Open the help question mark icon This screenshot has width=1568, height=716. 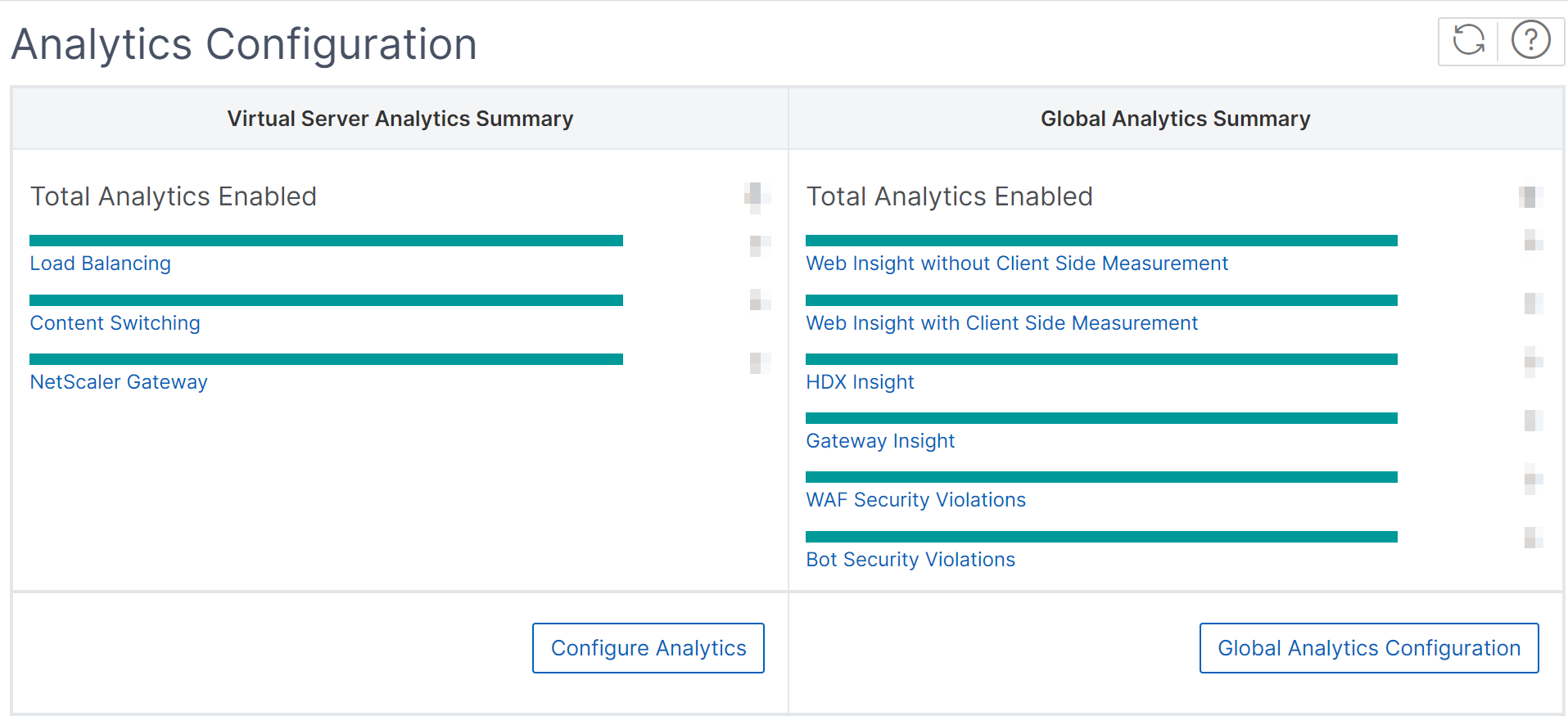[1530, 40]
